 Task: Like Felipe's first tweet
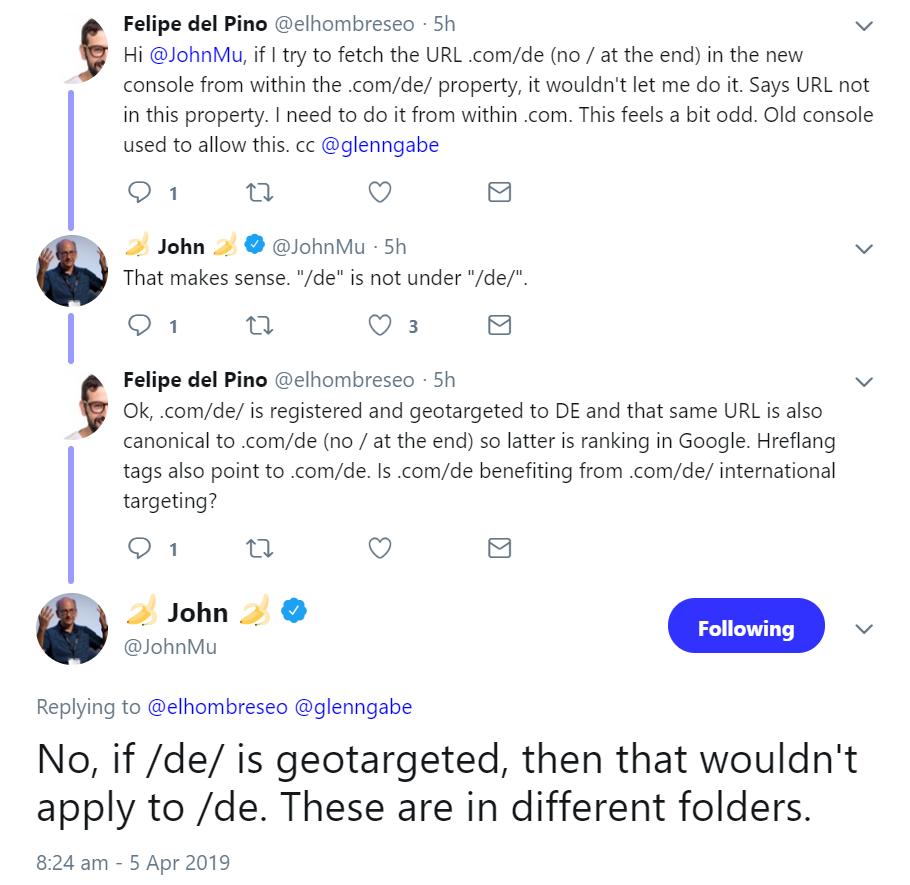(x=380, y=192)
